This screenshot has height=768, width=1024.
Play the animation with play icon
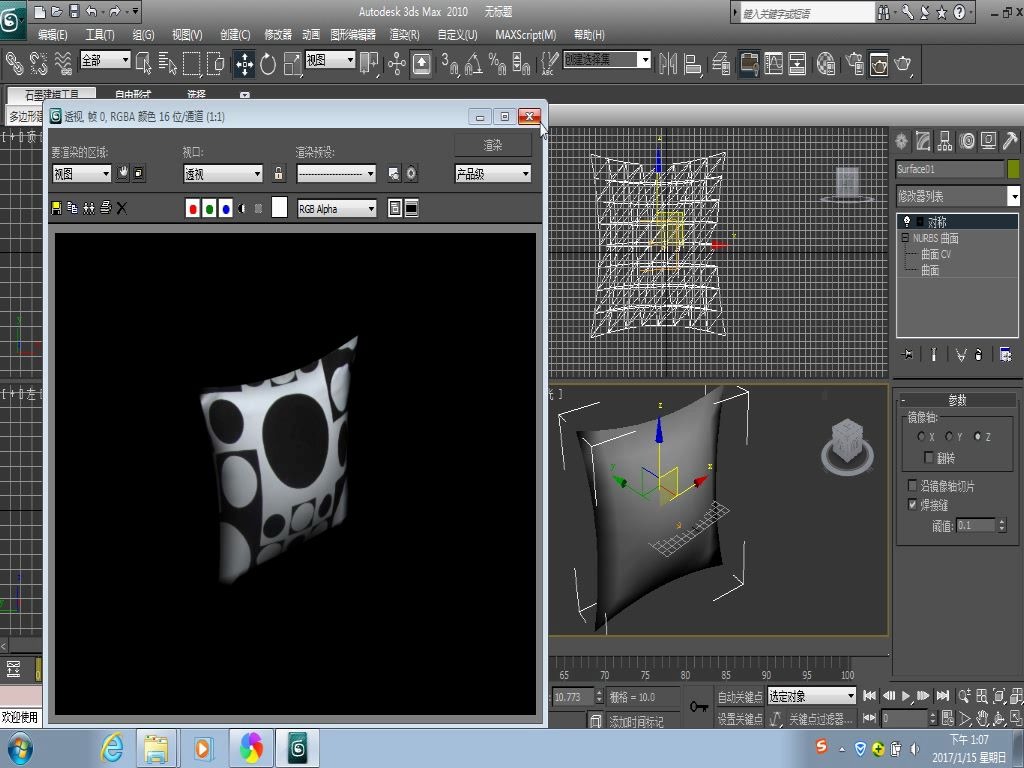906,696
